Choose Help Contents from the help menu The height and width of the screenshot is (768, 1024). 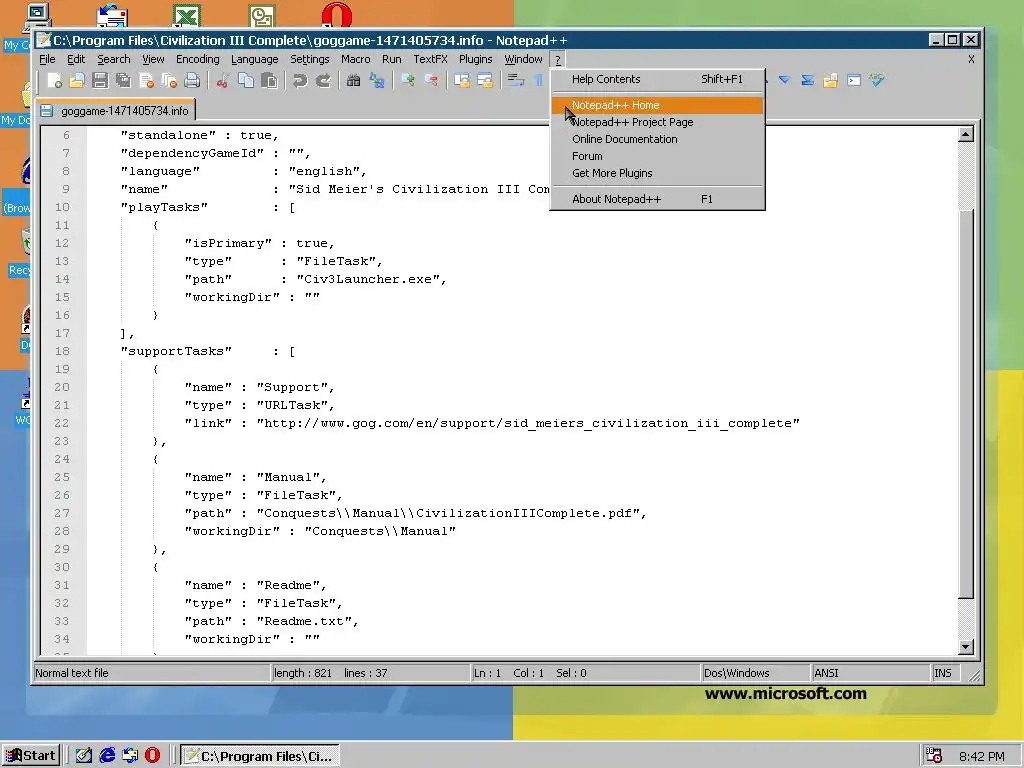click(x=657, y=79)
